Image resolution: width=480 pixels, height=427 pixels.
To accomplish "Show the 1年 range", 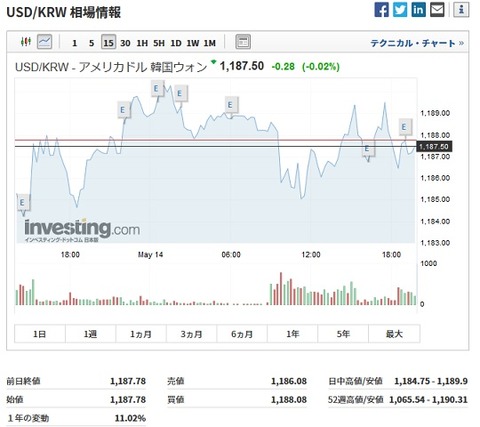I will point(293,334).
